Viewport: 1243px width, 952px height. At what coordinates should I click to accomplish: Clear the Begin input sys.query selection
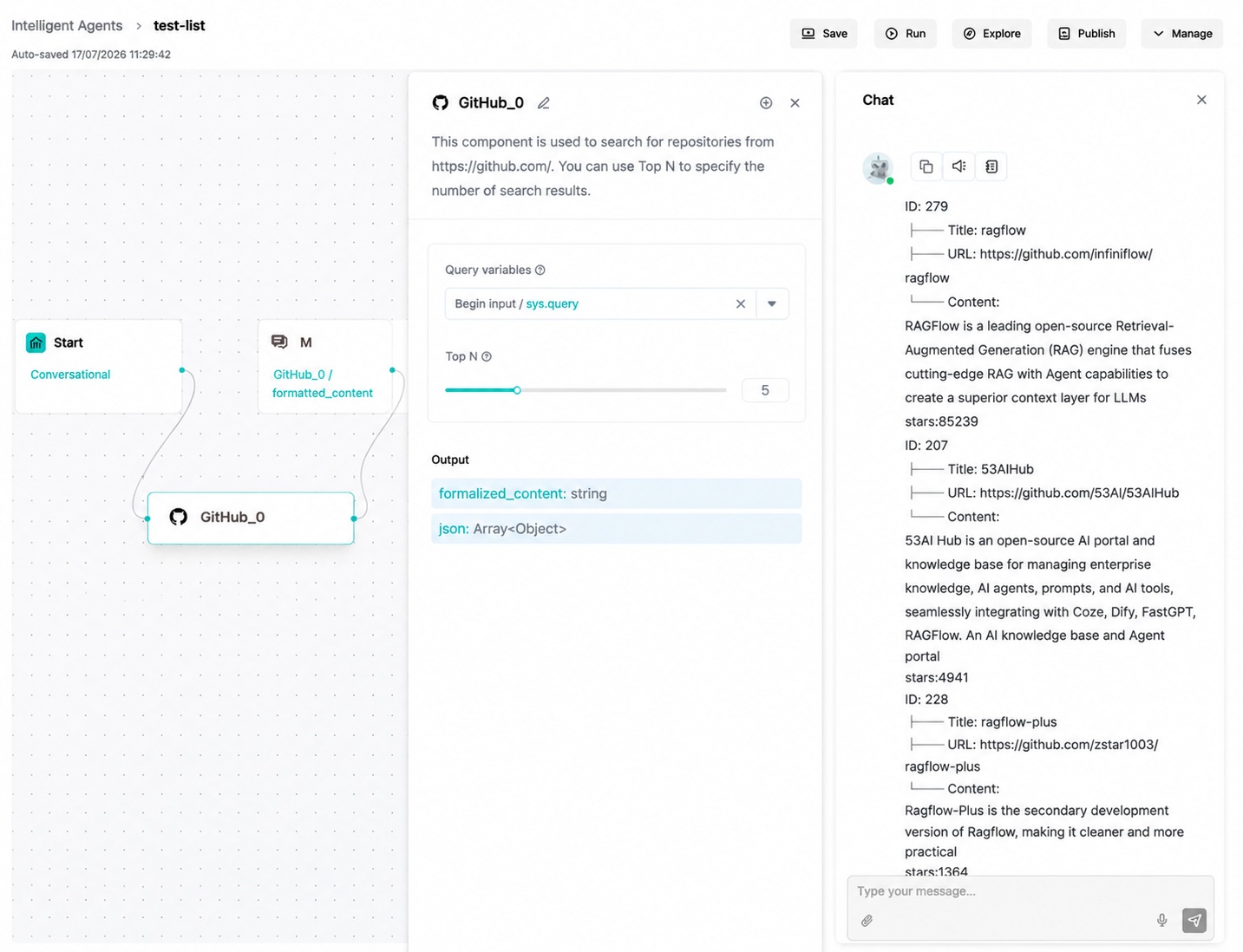click(x=741, y=303)
